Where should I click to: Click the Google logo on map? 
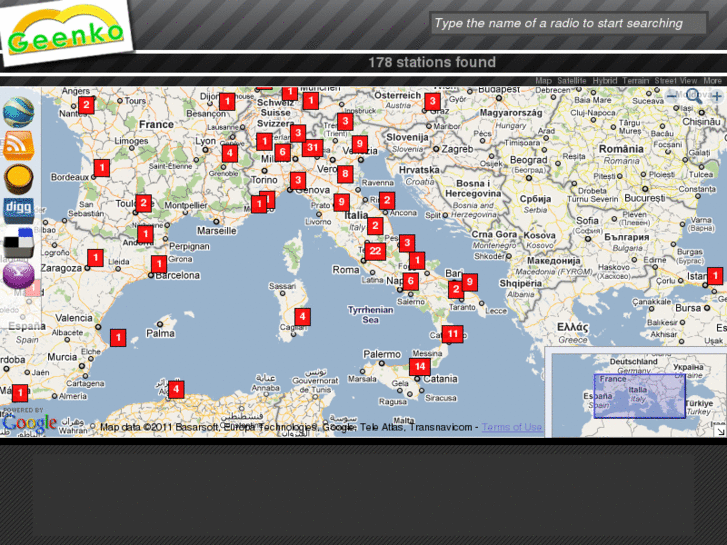click(x=29, y=423)
